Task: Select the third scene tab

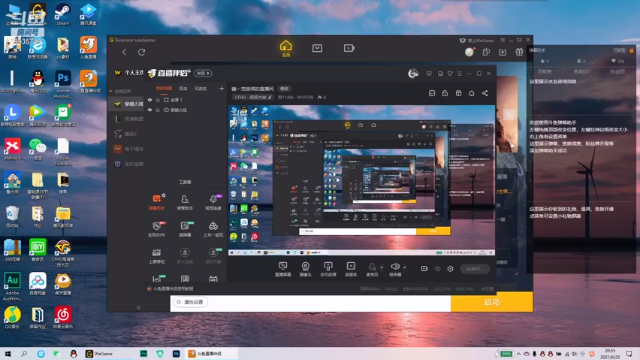Action: point(200,88)
